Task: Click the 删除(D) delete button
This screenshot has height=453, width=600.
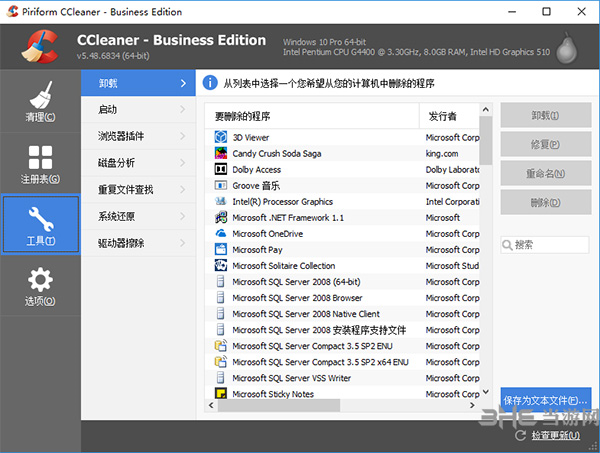Action: (x=546, y=202)
